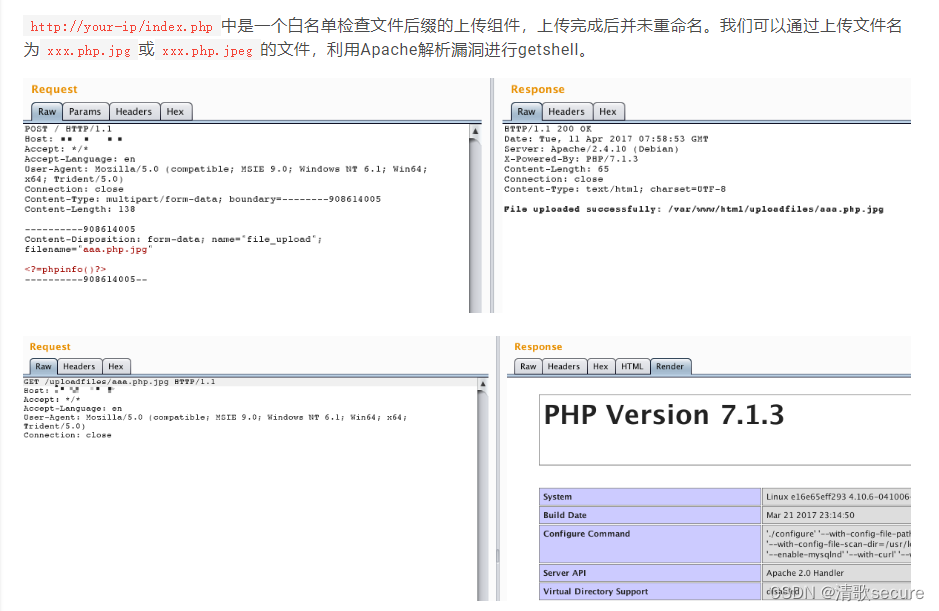Click X-Powered-By: PHP/7.1.3 header
Viewport: 939px width, 611px height.
tap(571, 159)
